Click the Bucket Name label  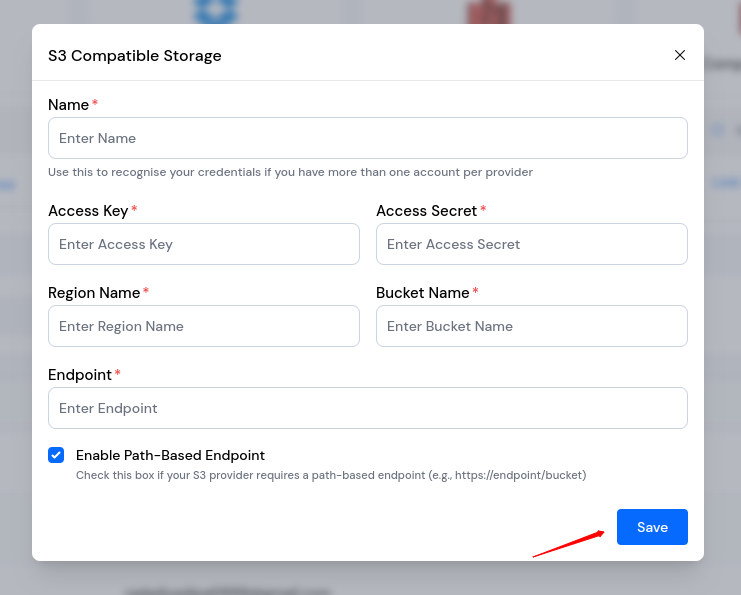click(422, 293)
